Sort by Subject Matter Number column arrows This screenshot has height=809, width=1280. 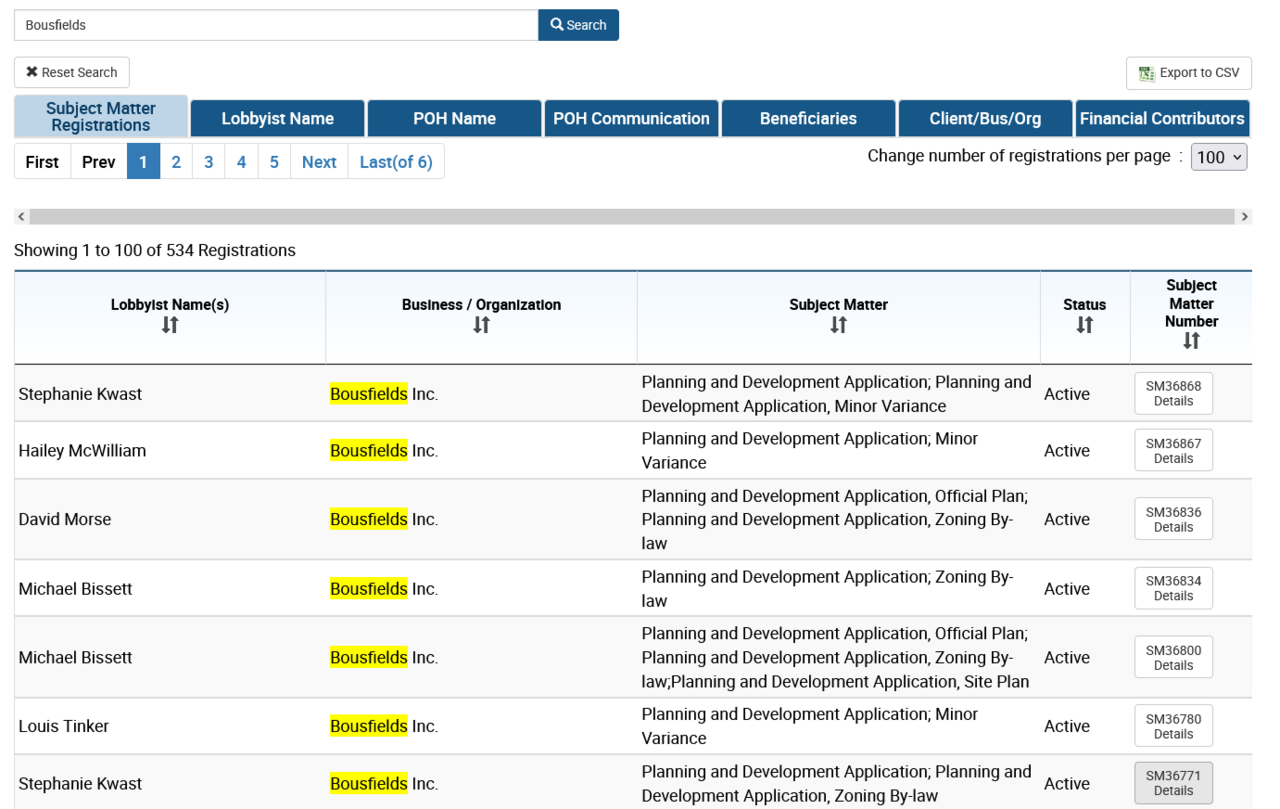[x=1190, y=341]
